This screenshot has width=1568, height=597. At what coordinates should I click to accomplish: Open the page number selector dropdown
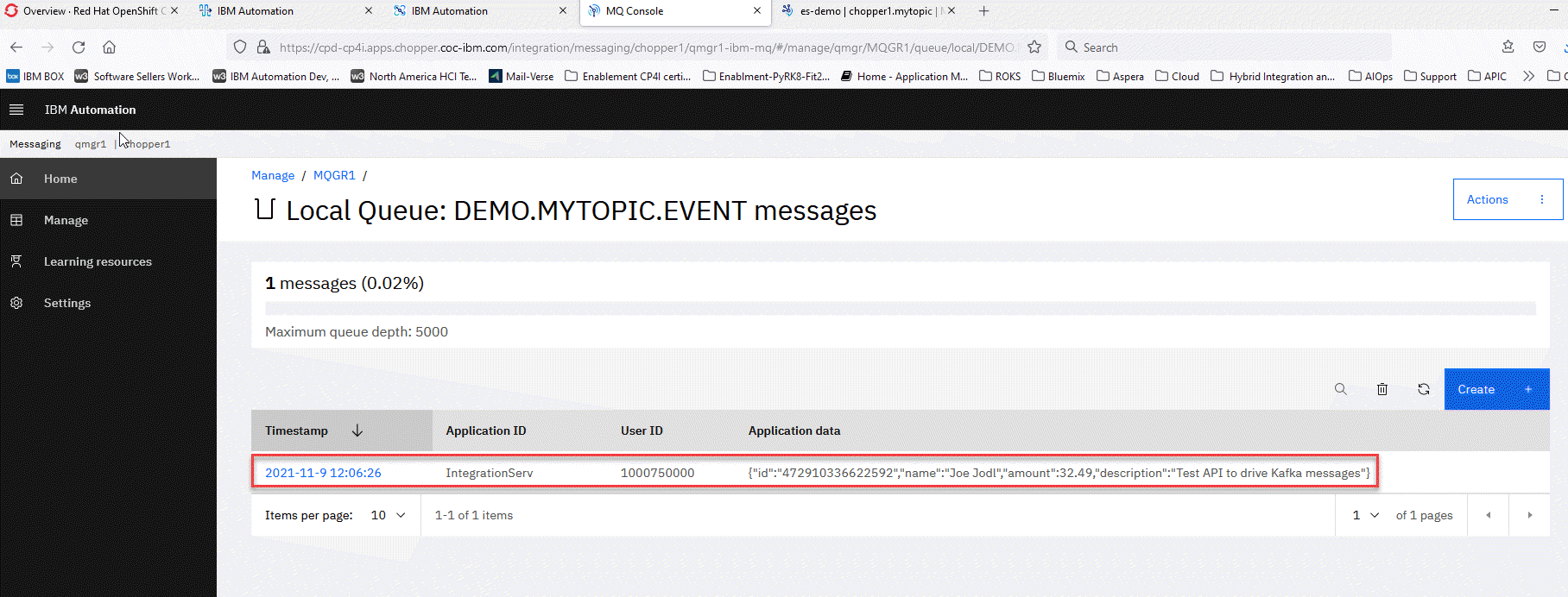click(1365, 515)
